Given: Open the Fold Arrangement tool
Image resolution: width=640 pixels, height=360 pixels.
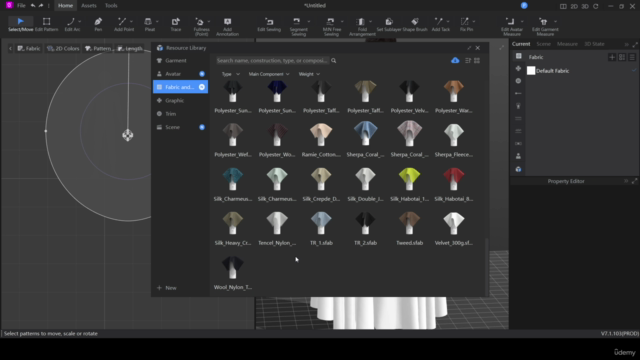Looking at the screenshot, I should tap(362, 27).
